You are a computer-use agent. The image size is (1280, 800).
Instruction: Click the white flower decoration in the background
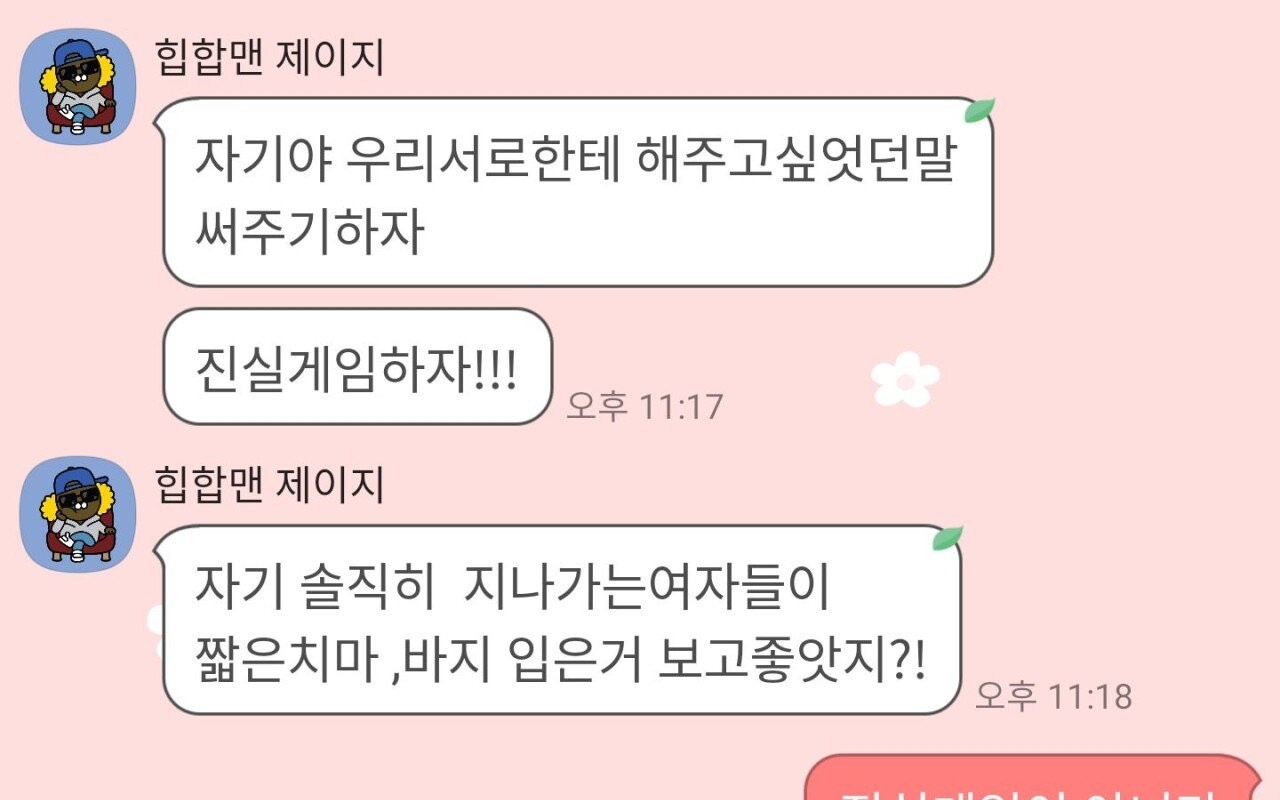pos(905,379)
